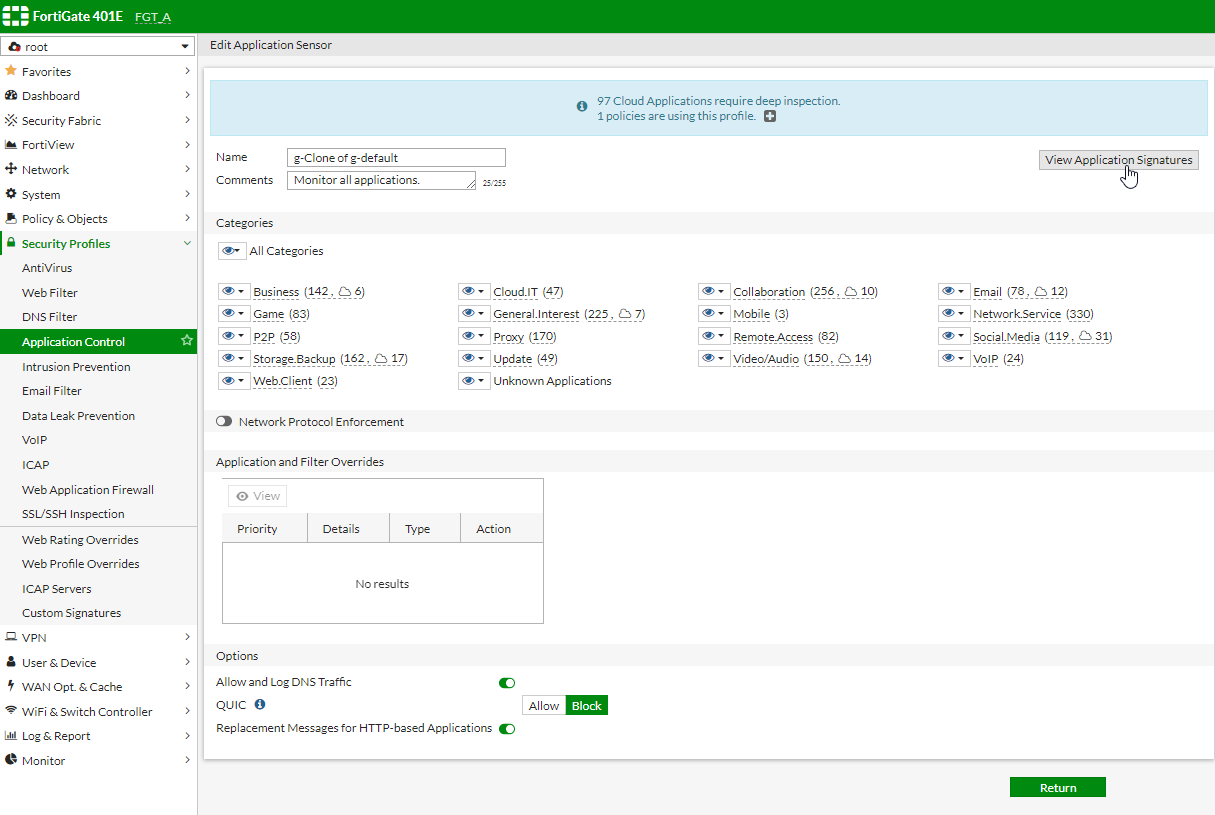This screenshot has height=815, width=1215.
Task: Open the All Categories action dropdown
Action: coord(232,251)
